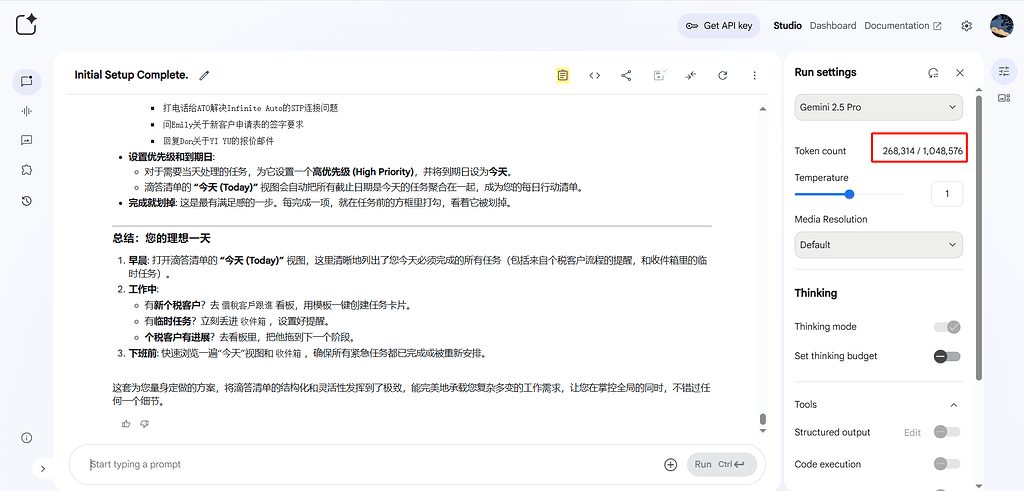Open the Gemini 2.5 Pro model dropdown
1024x491 pixels.
pos(878,107)
